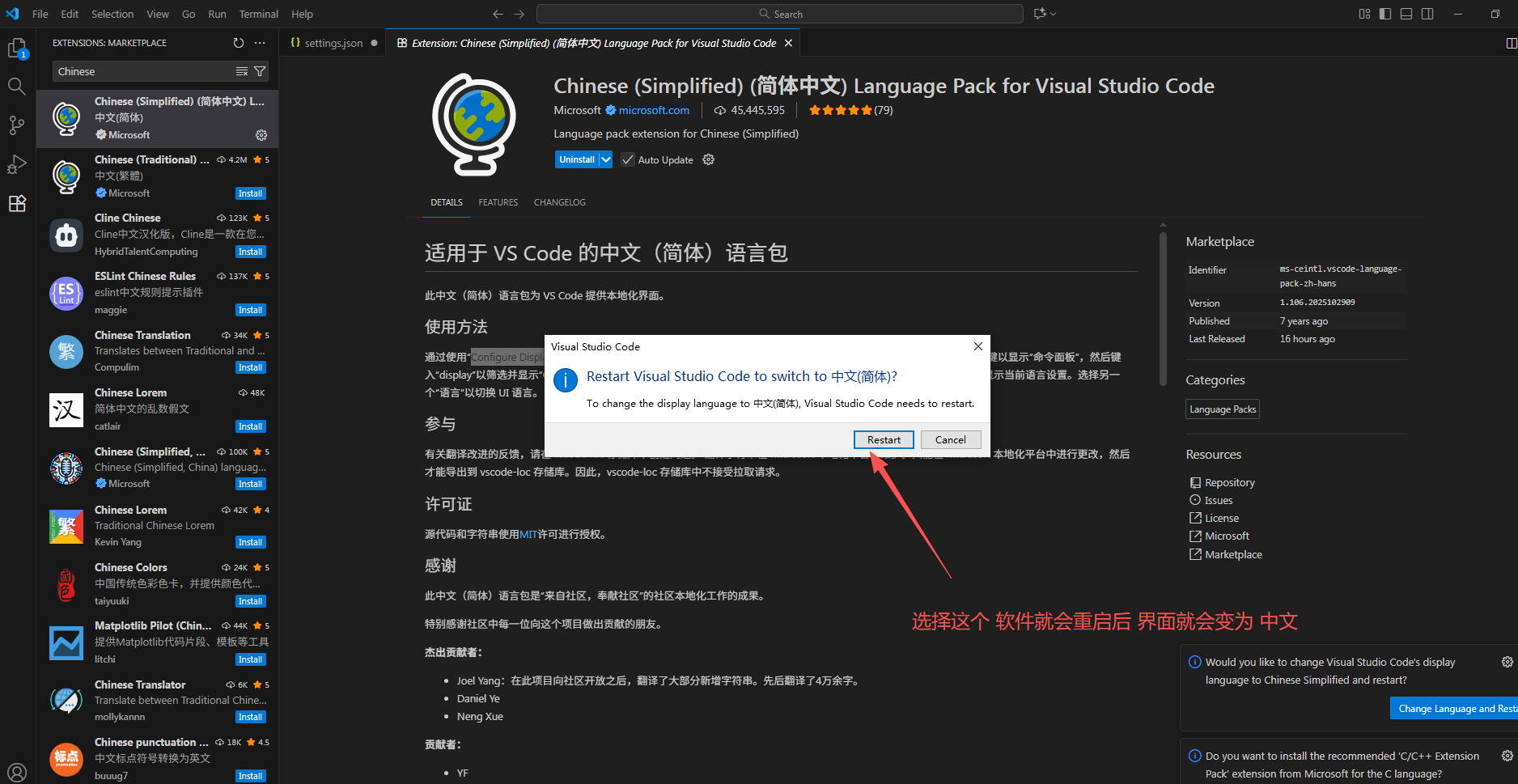Viewport: 1518px width, 784px height.
Task: Split the editor with the top-right icon
Action: [x=1510, y=42]
